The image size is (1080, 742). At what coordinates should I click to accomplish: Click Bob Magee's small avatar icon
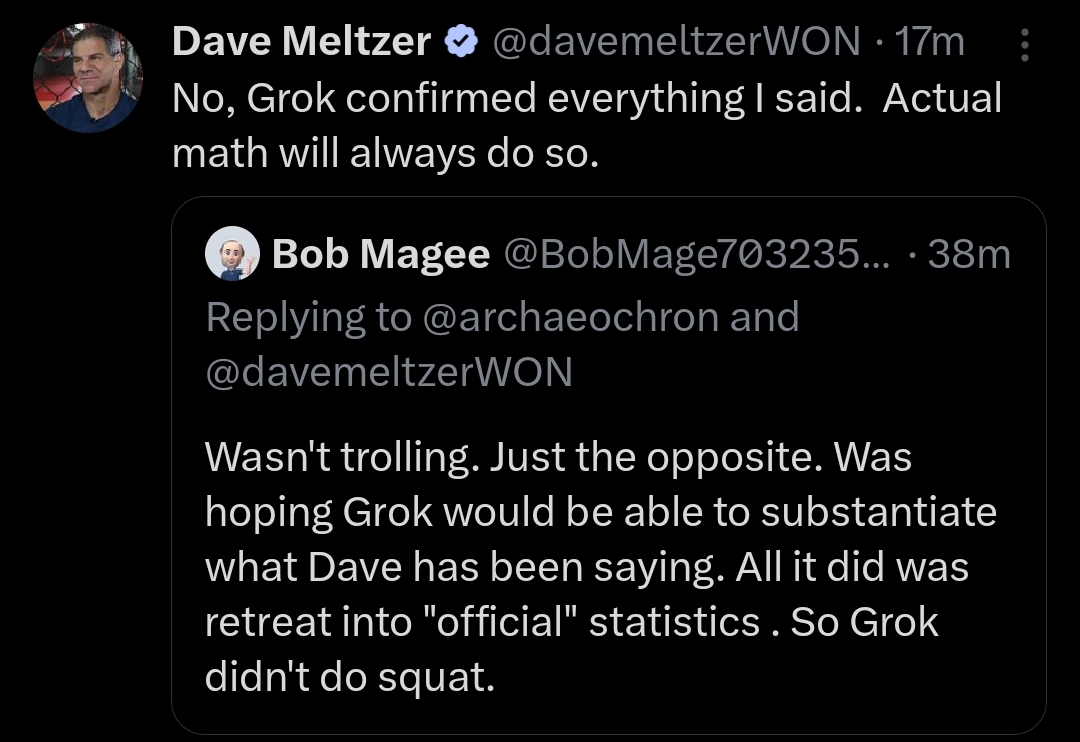pyautogui.click(x=232, y=256)
